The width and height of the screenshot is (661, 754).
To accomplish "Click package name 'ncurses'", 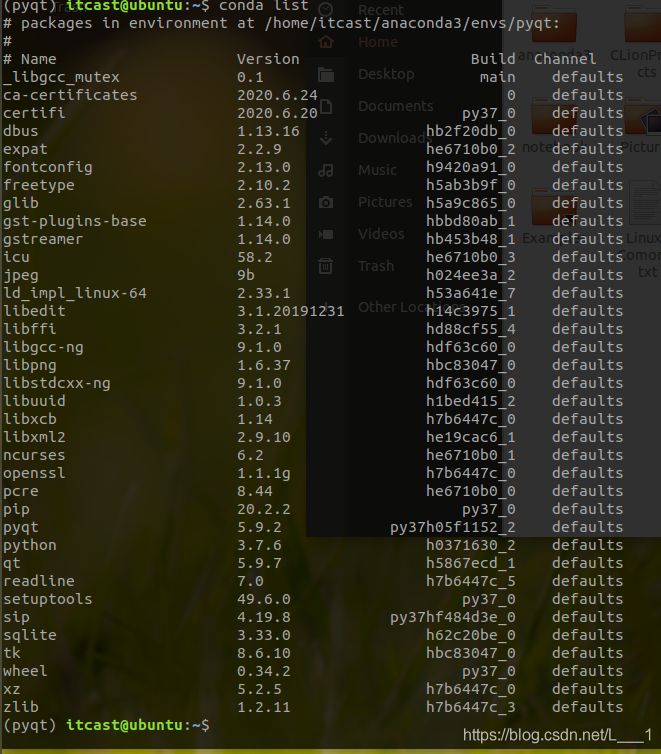I will tap(34, 455).
